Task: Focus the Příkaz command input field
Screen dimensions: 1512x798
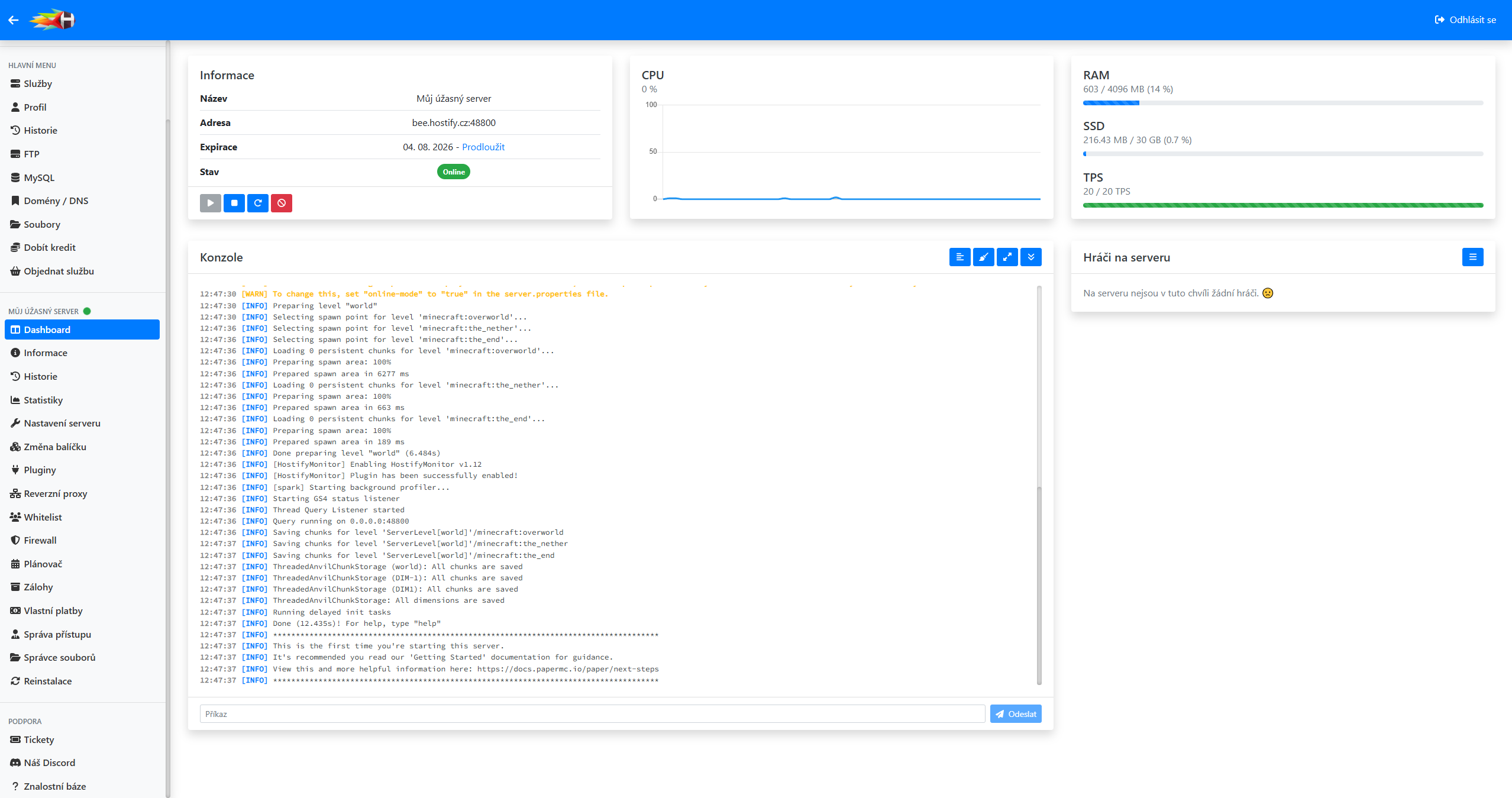Action: [x=592, y=714]
